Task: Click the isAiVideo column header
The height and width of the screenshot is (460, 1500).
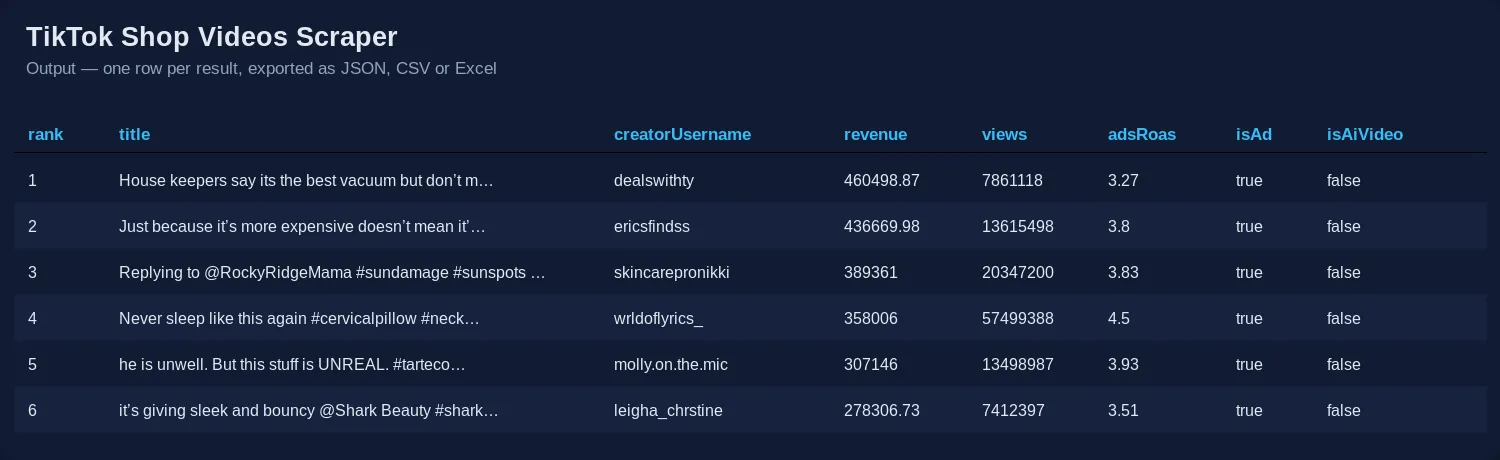Action: tap(1365, 134)
